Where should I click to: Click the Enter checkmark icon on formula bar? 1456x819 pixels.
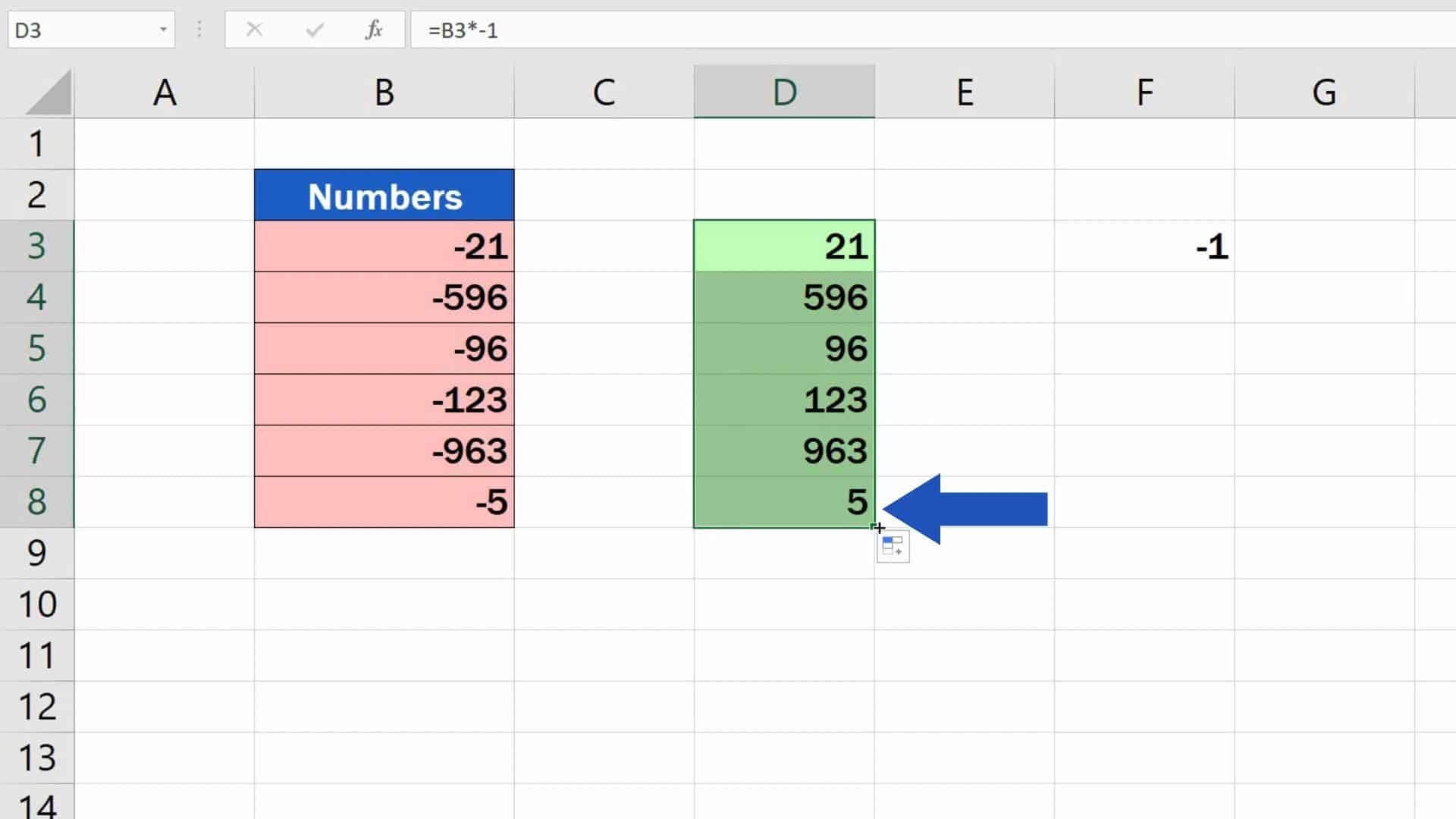coord(314,30)
